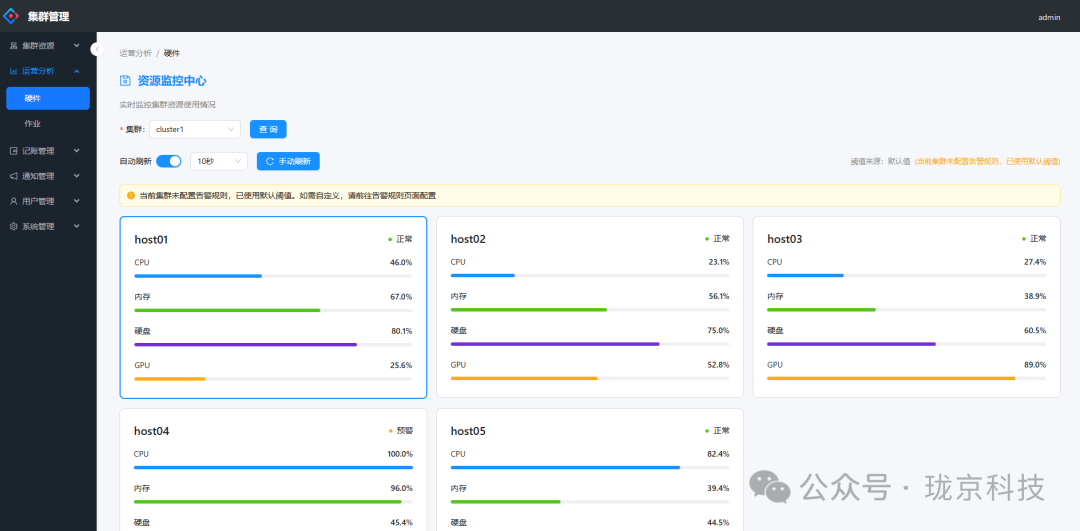Click host02 GPU value 52.8%
The image size is (1080, 531).
click(718, 365)
